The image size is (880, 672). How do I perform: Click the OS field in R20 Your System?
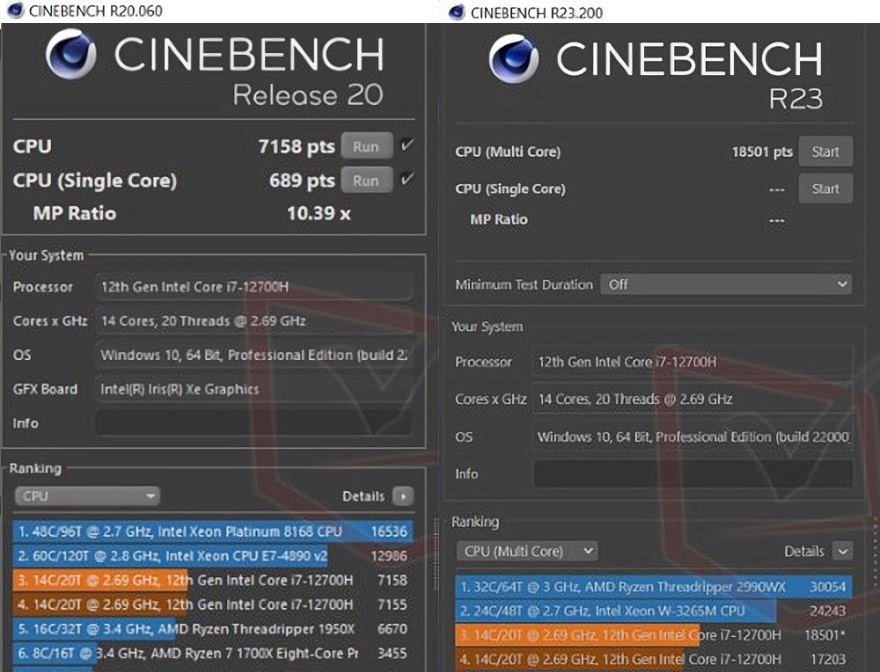point(254,355)
